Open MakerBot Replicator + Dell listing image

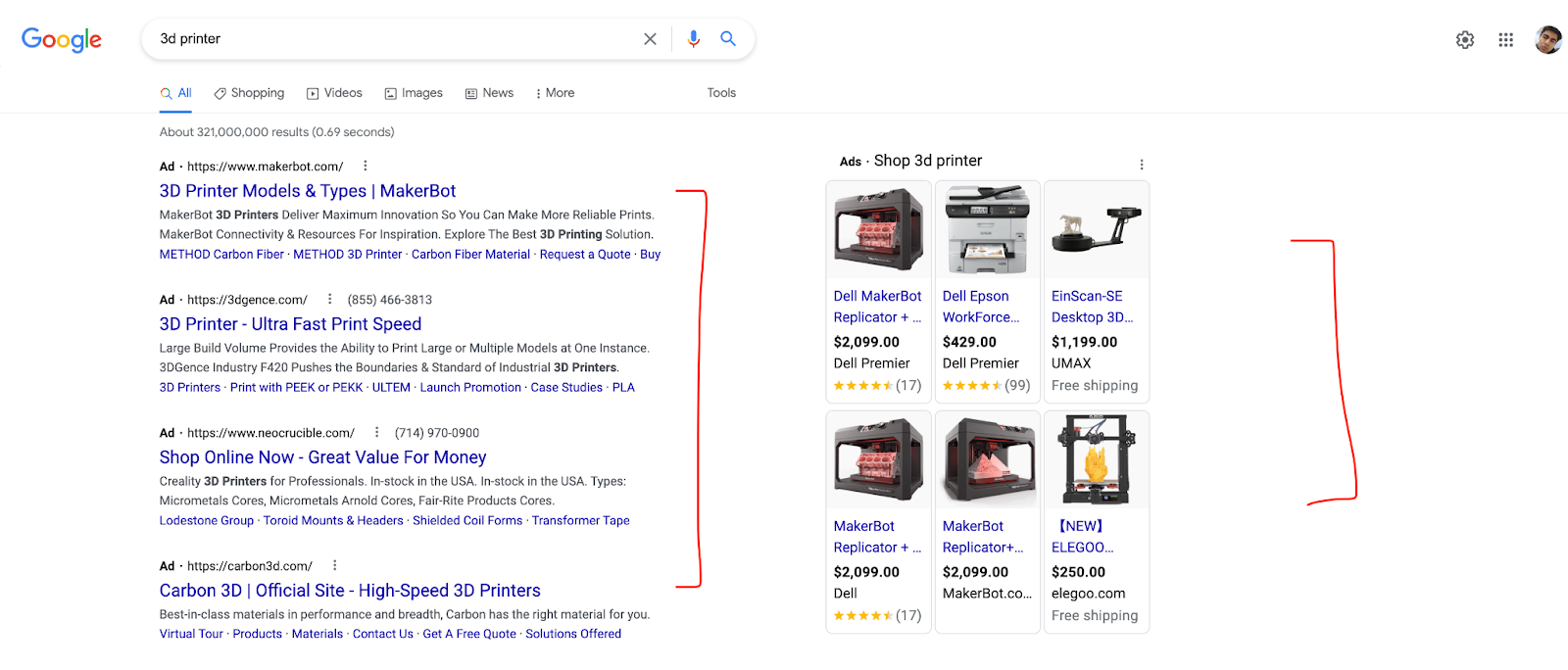click(x=878, y=459)
